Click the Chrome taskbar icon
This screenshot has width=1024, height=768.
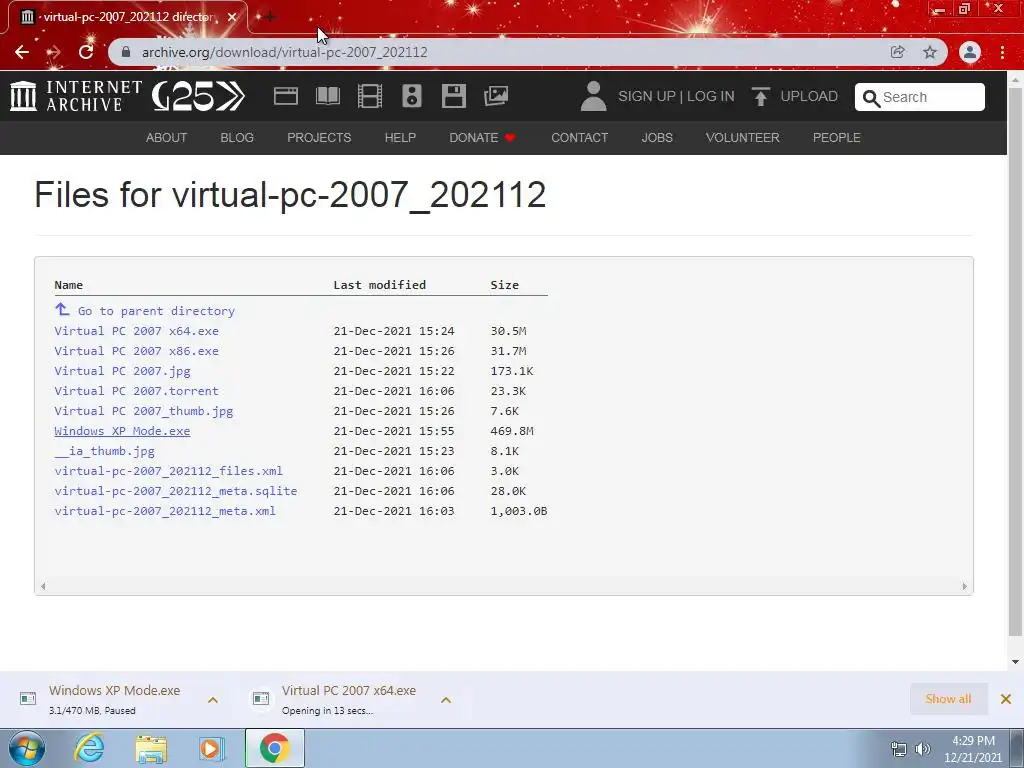274,748
